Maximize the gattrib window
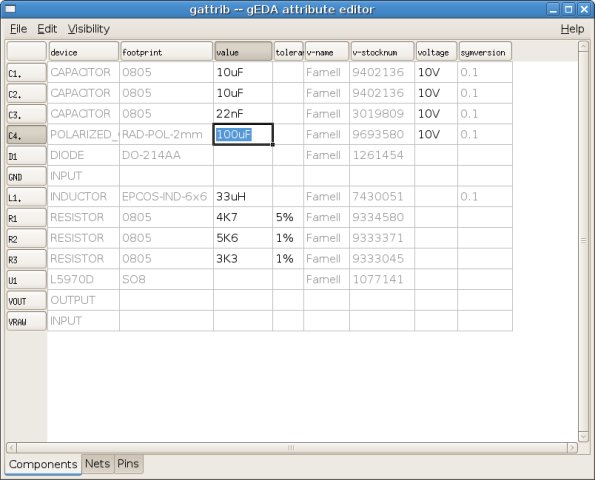 pos(568,9)
